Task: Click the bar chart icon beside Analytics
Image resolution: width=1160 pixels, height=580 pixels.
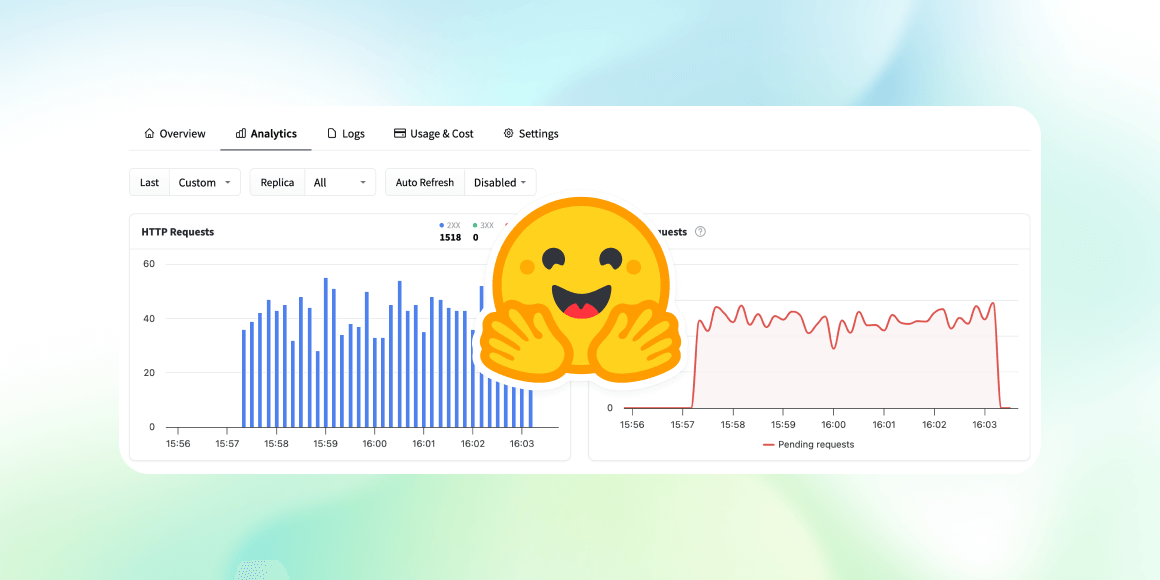Action: tap(239, 133)
